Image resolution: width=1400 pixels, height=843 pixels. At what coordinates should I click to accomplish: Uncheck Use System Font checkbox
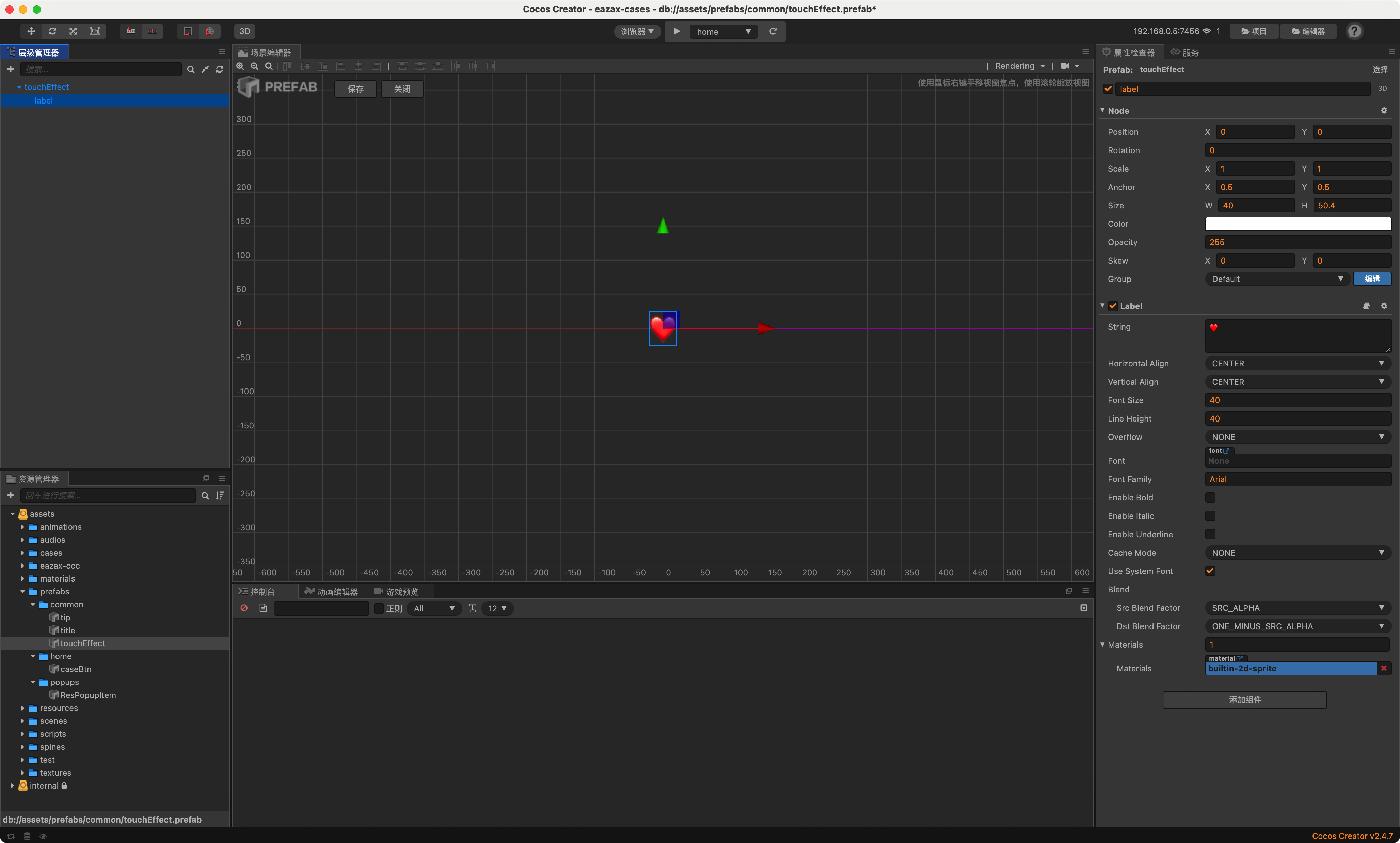[1210, 571]
